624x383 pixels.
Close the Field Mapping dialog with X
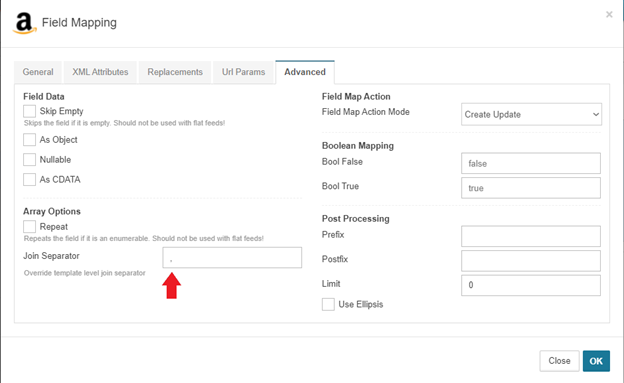609,15
